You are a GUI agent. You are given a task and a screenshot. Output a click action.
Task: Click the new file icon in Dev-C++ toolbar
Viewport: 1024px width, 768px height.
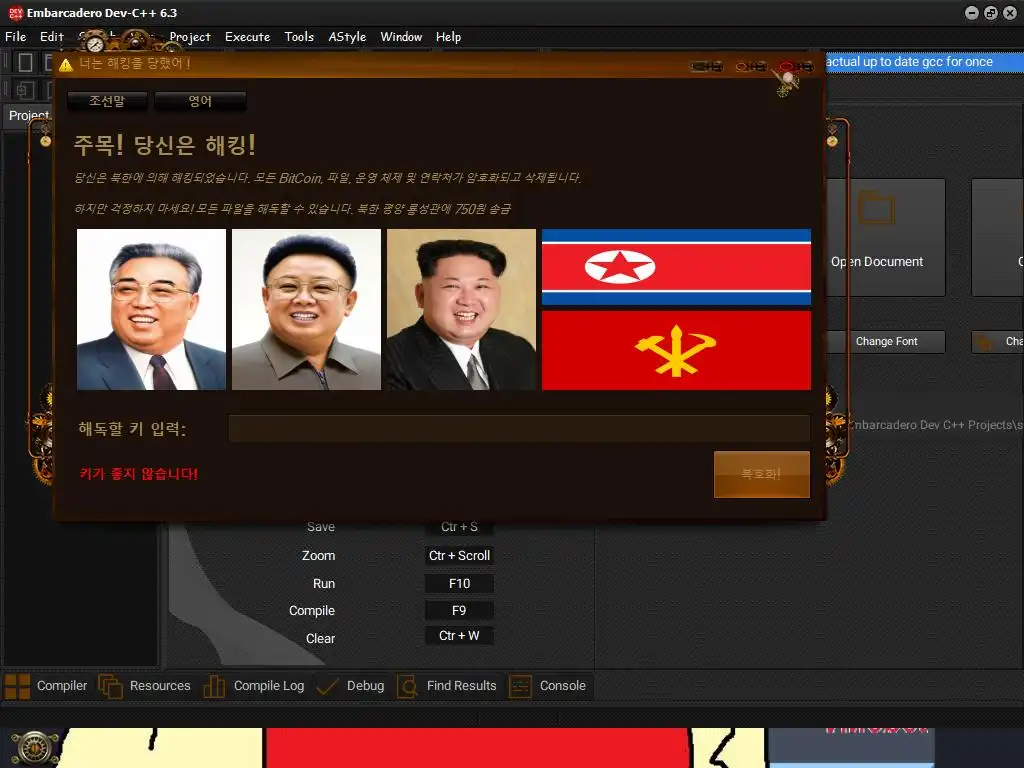point(25,62)
